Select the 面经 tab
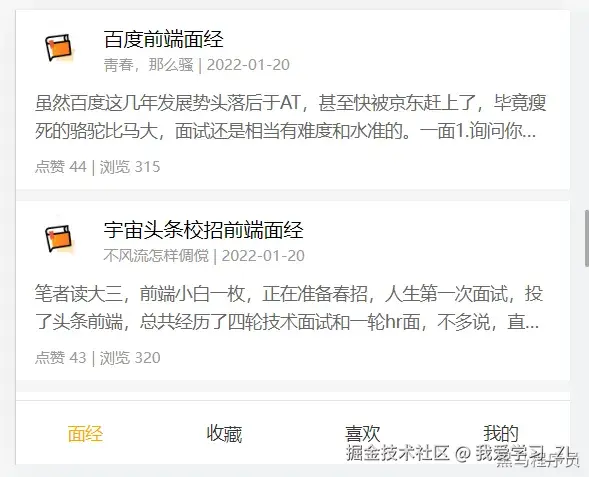This screenshot has height=477, width=589. coord(85,433)
